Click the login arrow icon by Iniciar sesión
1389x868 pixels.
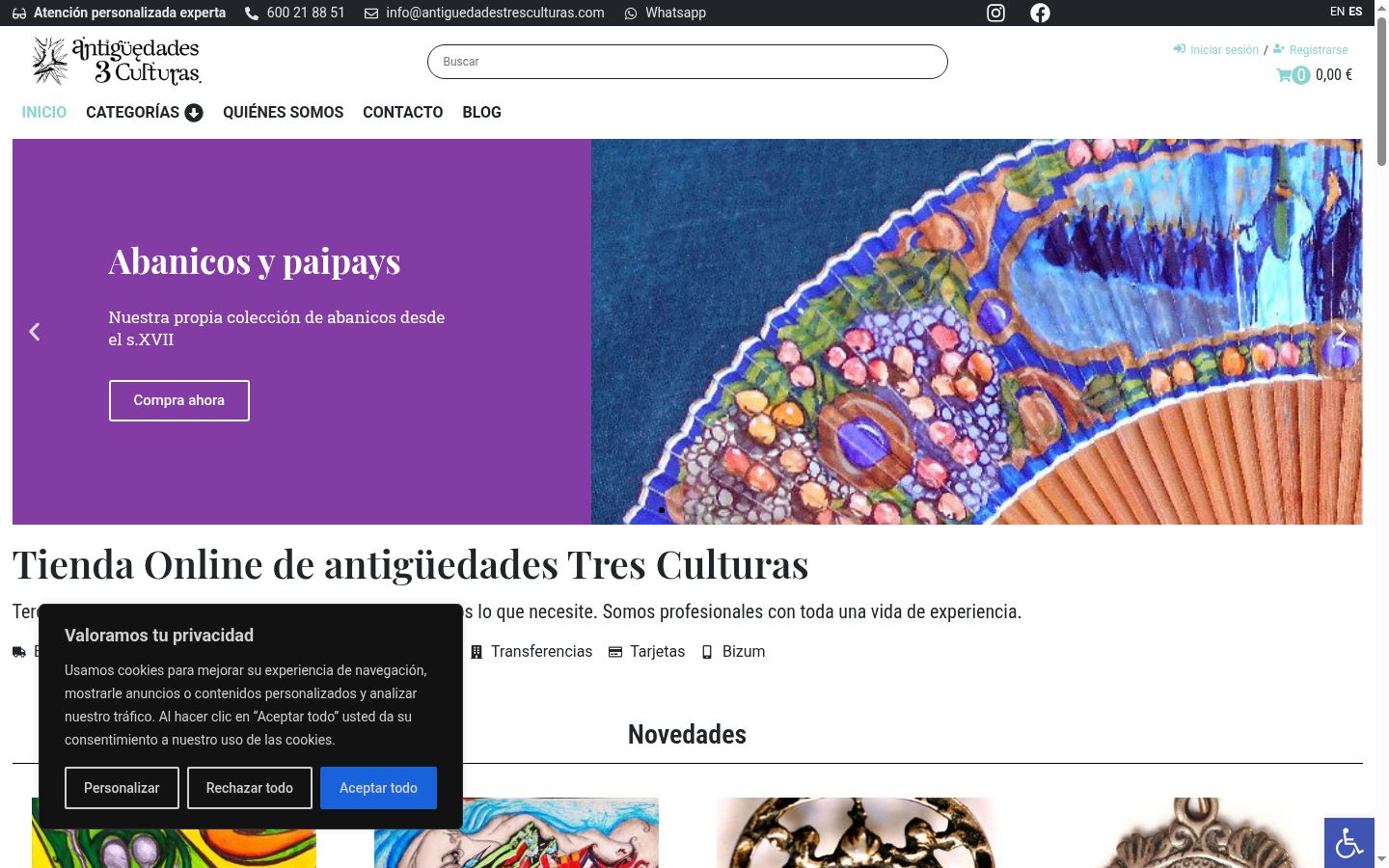tap(1179, 49)
